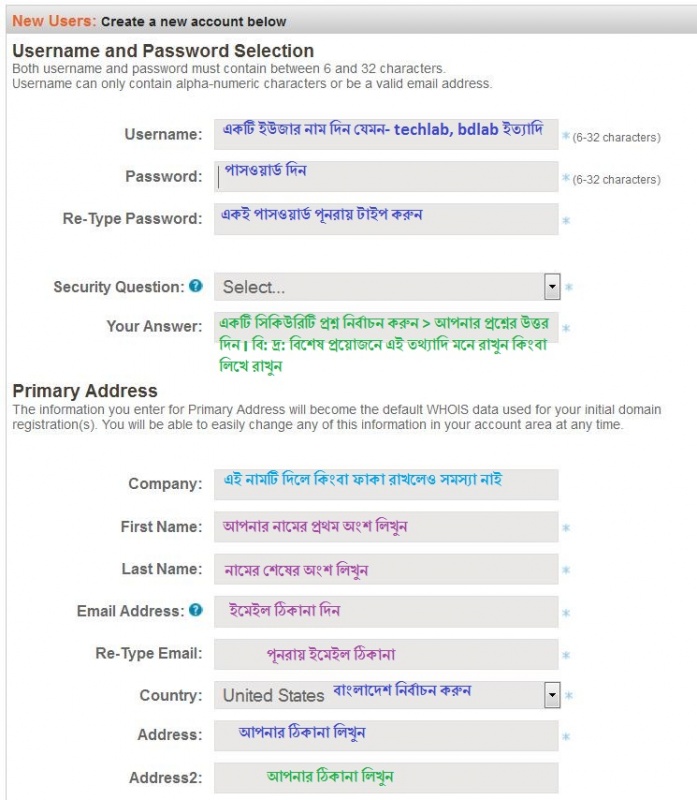
Task: Focus the Address2 input field
Action: [x=385, y=778]
